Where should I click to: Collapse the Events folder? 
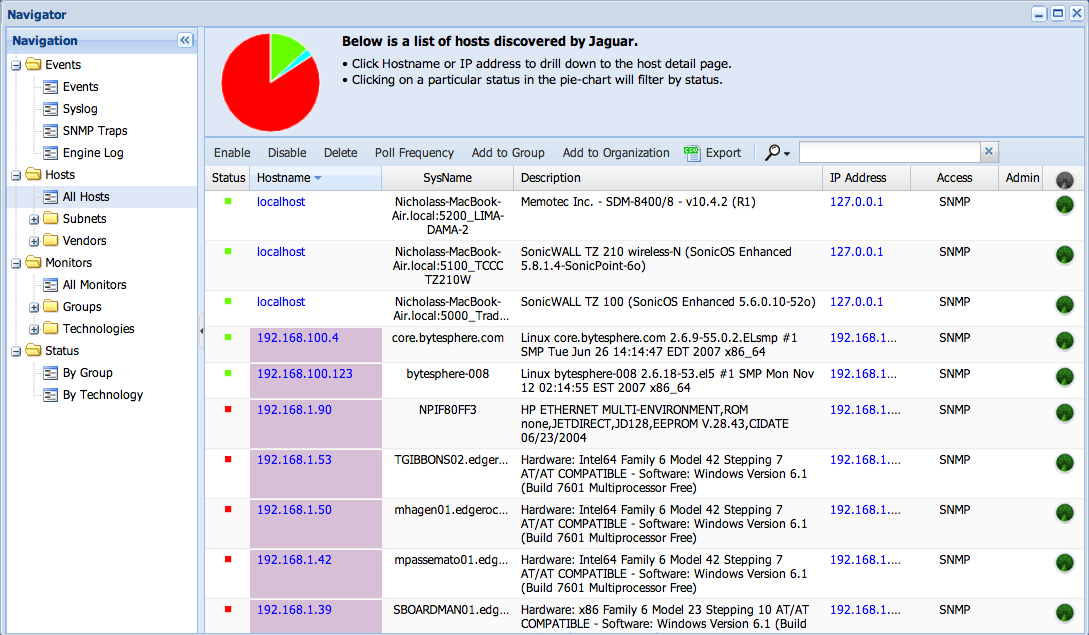coord(16,65)
